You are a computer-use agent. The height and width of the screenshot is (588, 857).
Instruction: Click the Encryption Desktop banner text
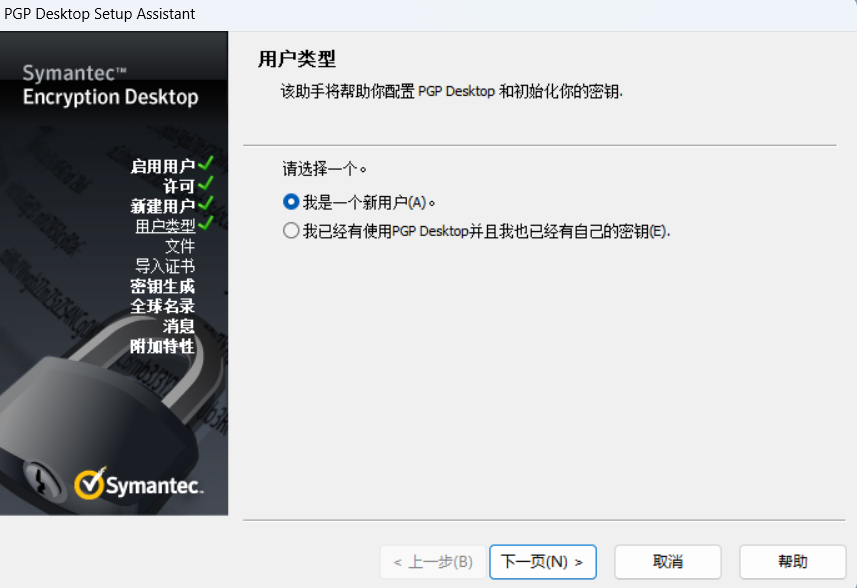(110, 97)
